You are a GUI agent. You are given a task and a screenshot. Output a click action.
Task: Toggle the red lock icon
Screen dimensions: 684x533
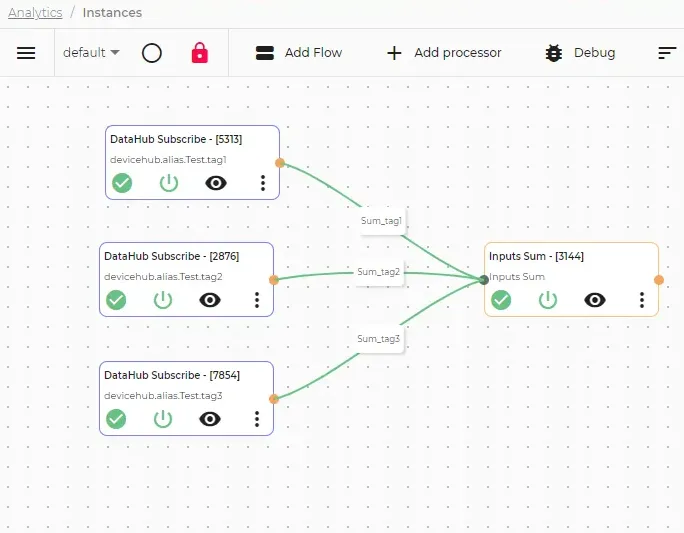(200, 53)
